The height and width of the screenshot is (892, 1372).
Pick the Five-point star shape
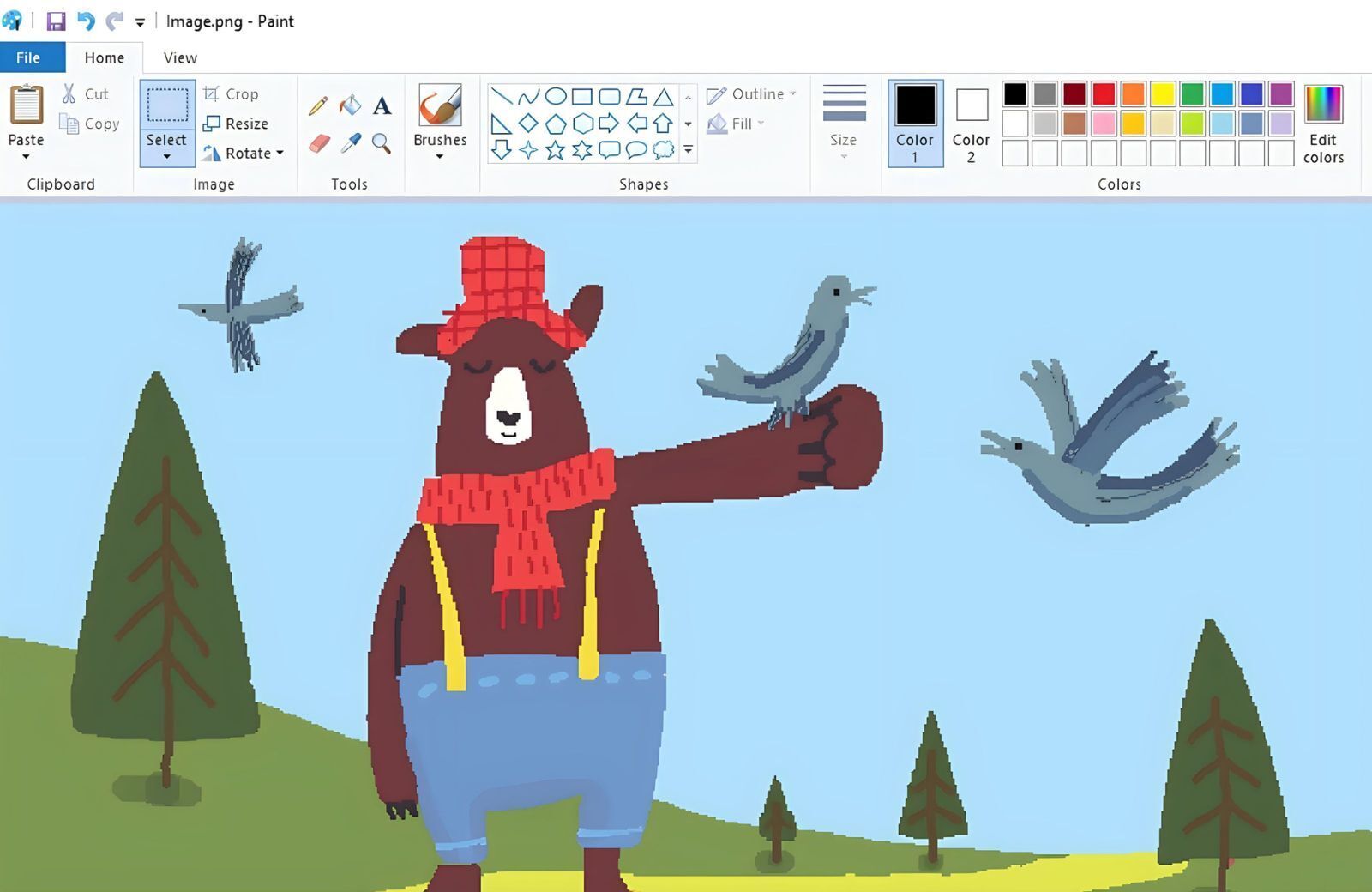click(x=556, y=150)
